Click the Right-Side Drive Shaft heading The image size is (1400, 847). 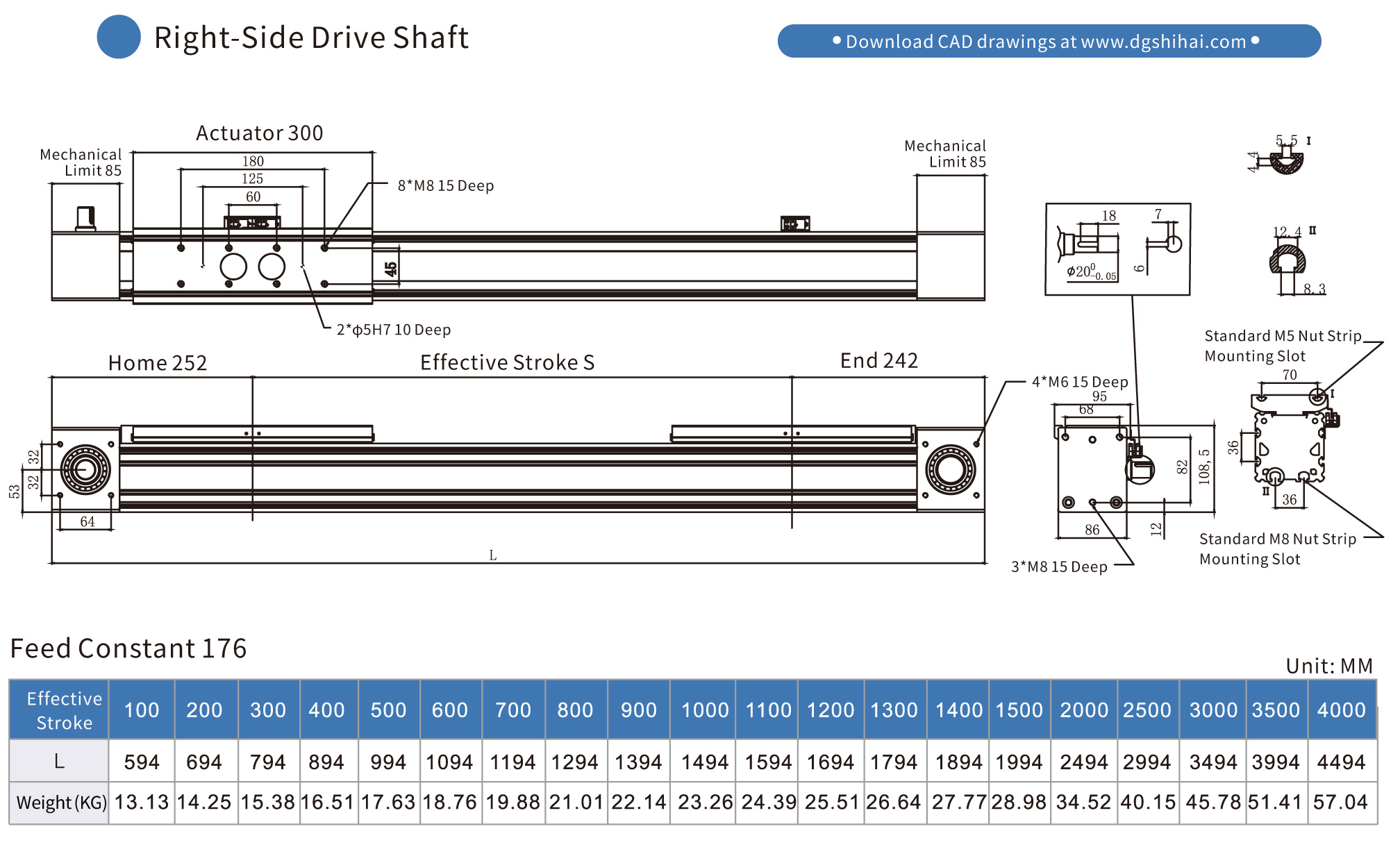311,38
